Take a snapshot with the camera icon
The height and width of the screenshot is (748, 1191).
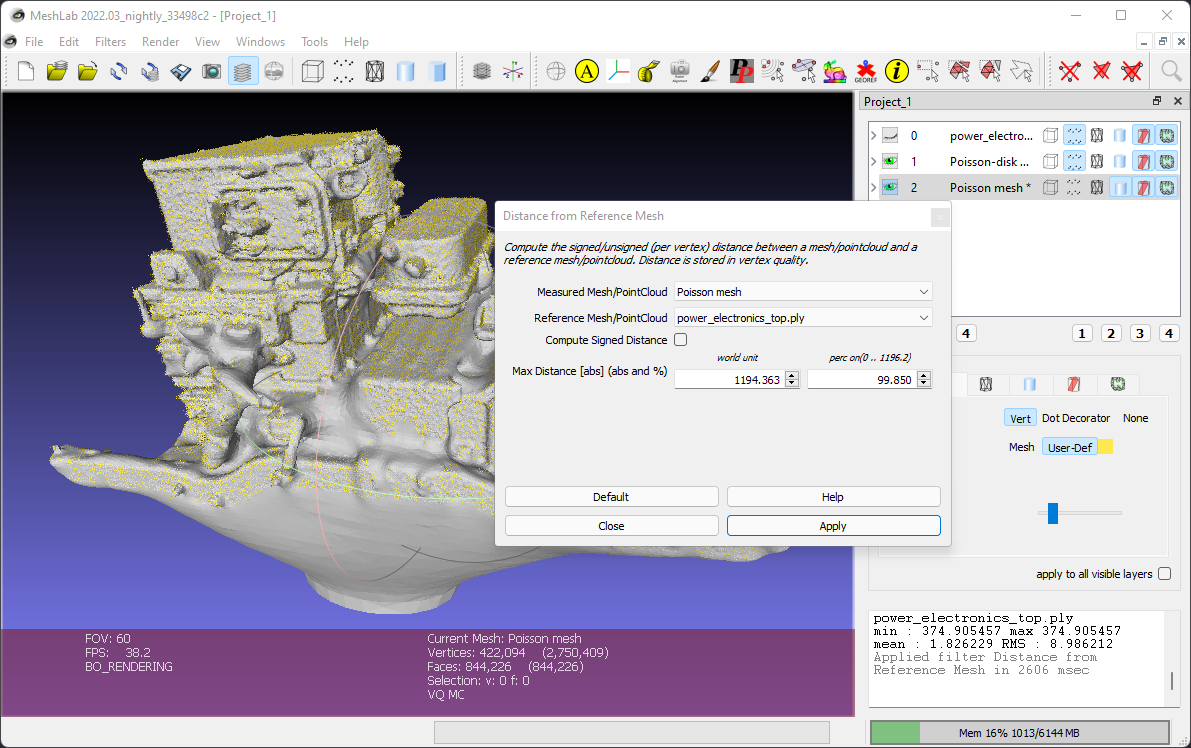tap(211, 71)
